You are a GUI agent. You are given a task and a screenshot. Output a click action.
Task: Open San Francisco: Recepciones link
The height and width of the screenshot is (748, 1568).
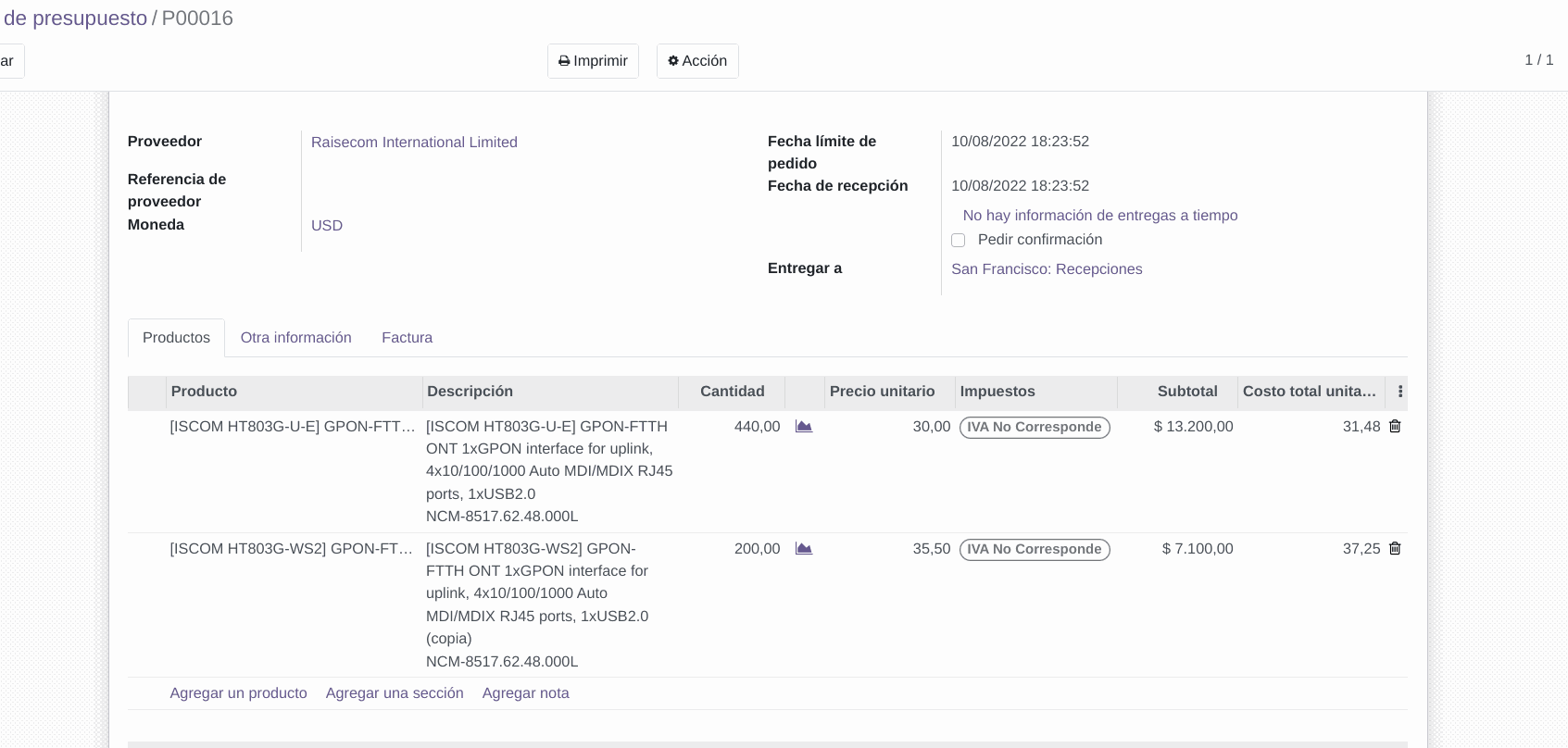click(x=1047, y=269)
